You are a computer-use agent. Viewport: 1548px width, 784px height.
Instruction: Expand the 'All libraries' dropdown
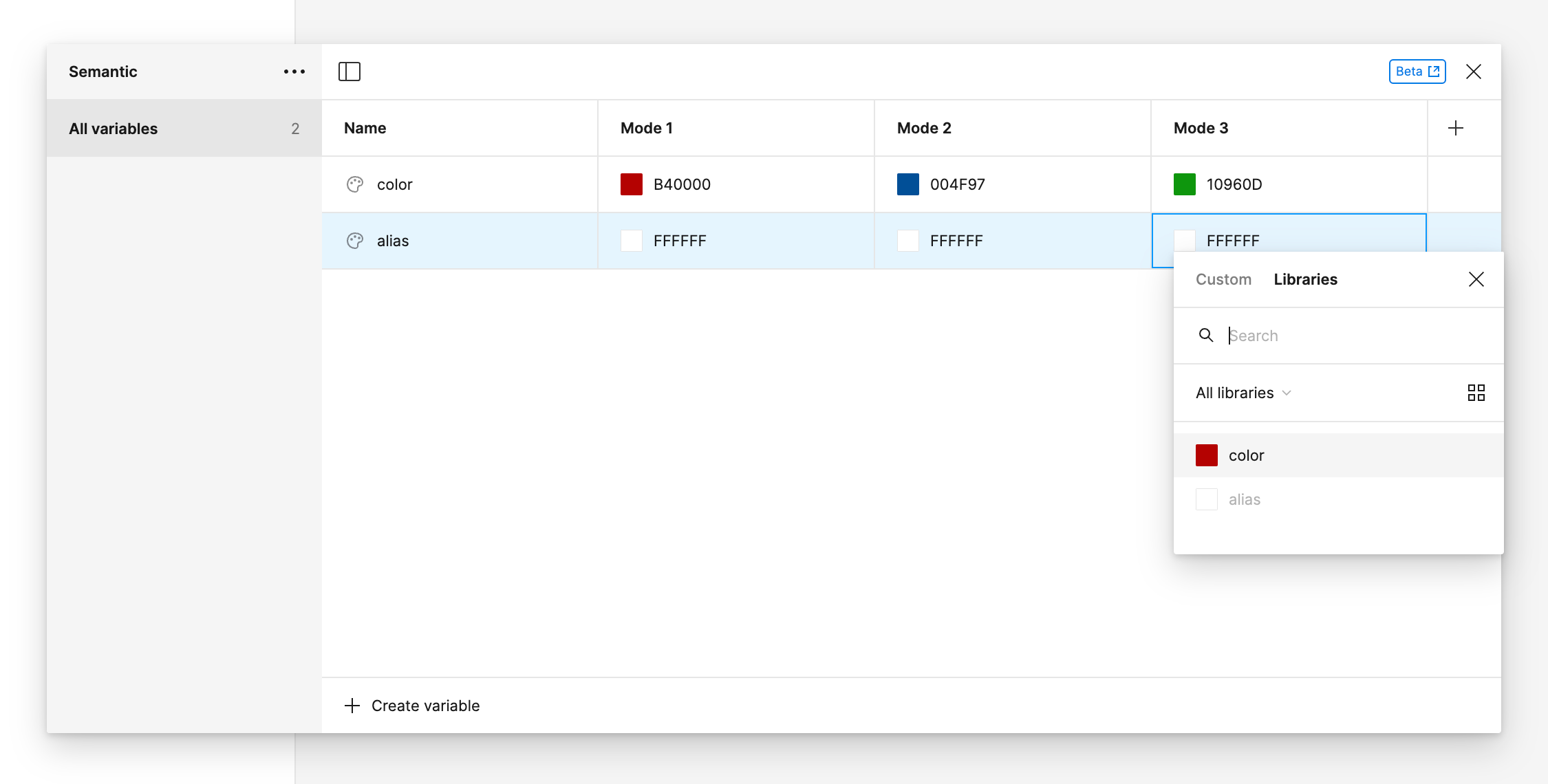[1244, 392]
